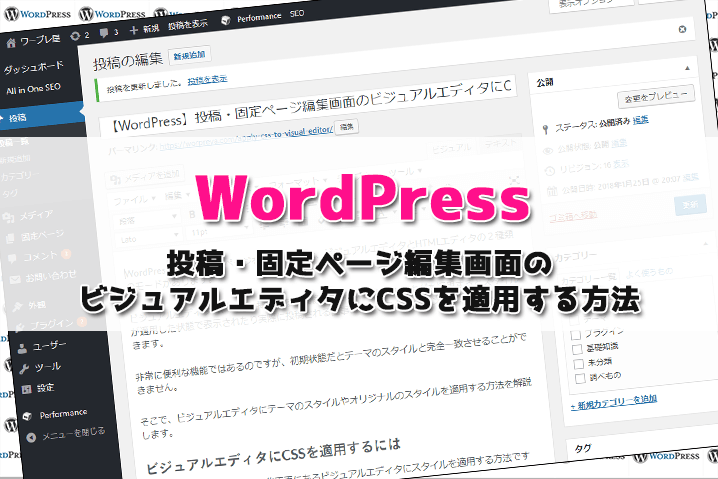The width and height of the screenshot is (718, 479).
Task: Collapse sidebar with メニューを閉じる
Action: pos(65,434)
